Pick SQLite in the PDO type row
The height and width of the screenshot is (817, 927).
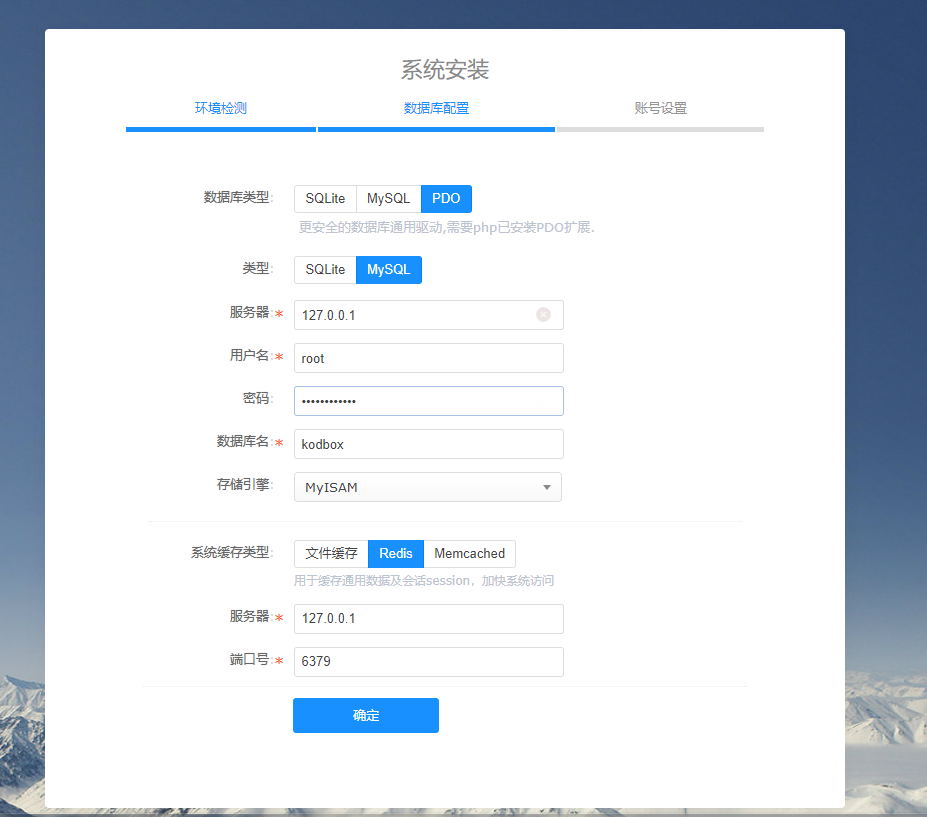(325, 270)
